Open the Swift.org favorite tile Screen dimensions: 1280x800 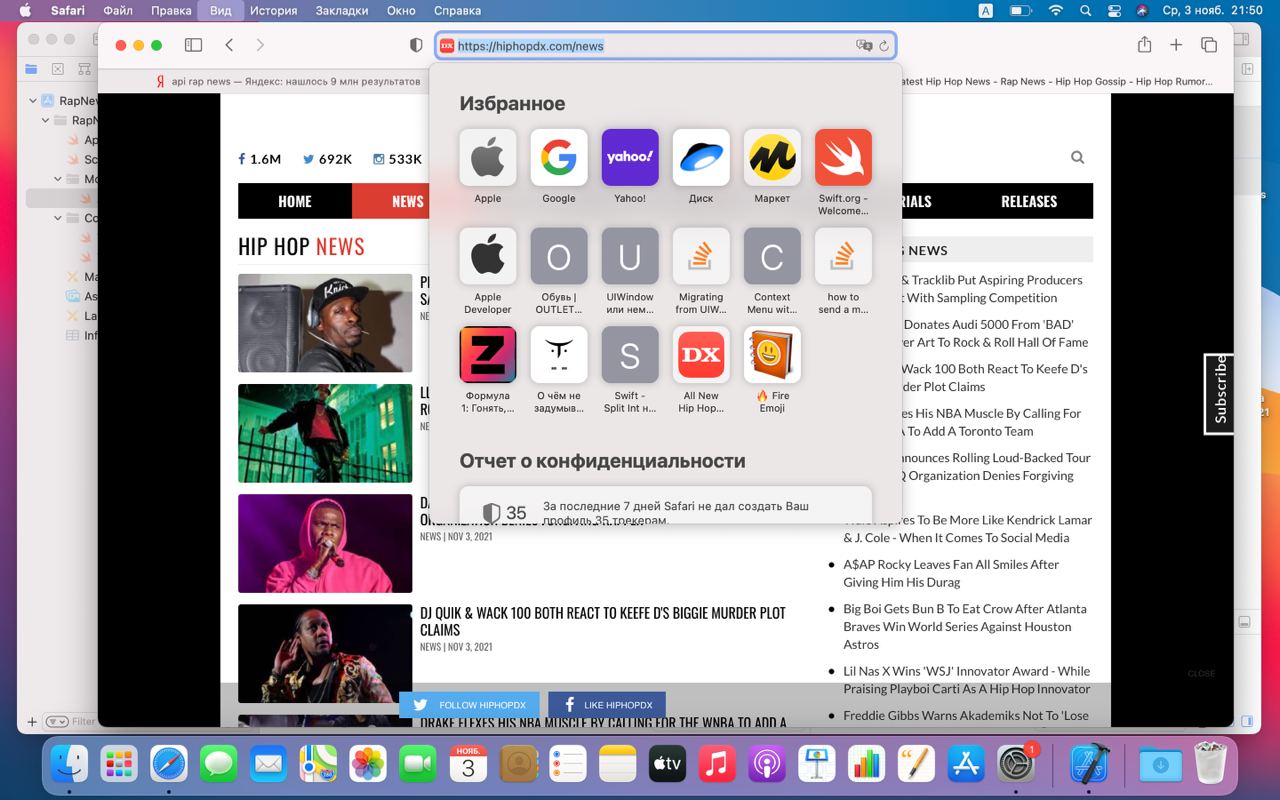coord(843,157)
